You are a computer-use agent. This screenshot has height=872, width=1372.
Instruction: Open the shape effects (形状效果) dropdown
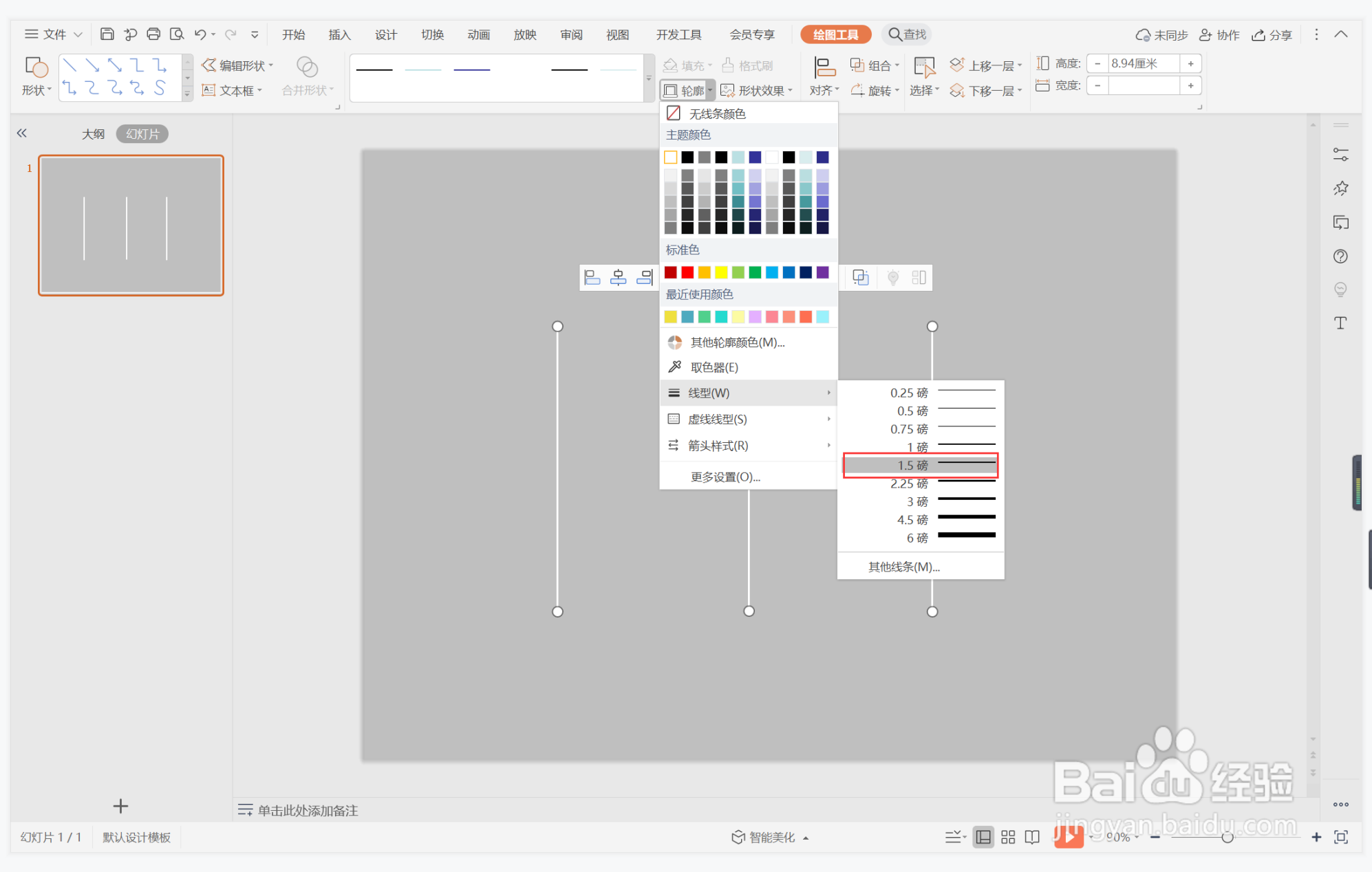[757, 90]
